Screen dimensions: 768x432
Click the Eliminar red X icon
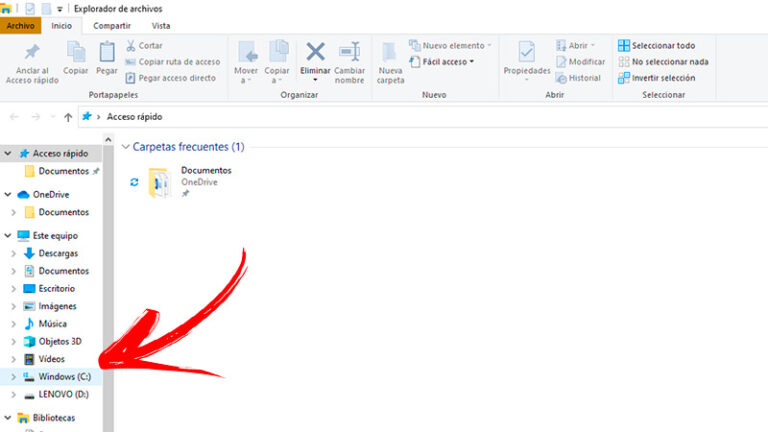[315, 52]
